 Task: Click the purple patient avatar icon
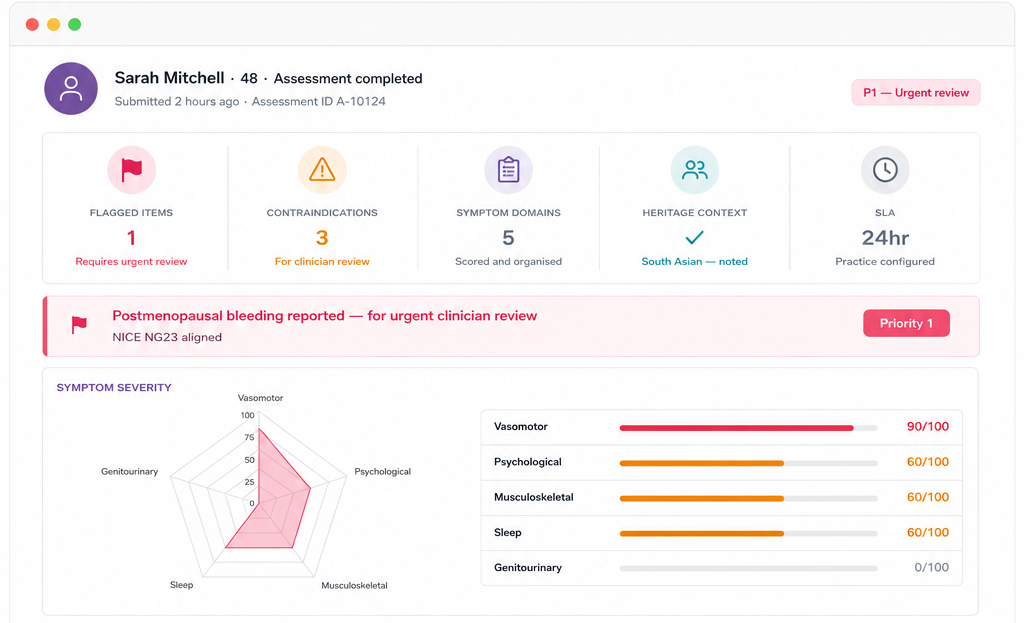[71, 88]
